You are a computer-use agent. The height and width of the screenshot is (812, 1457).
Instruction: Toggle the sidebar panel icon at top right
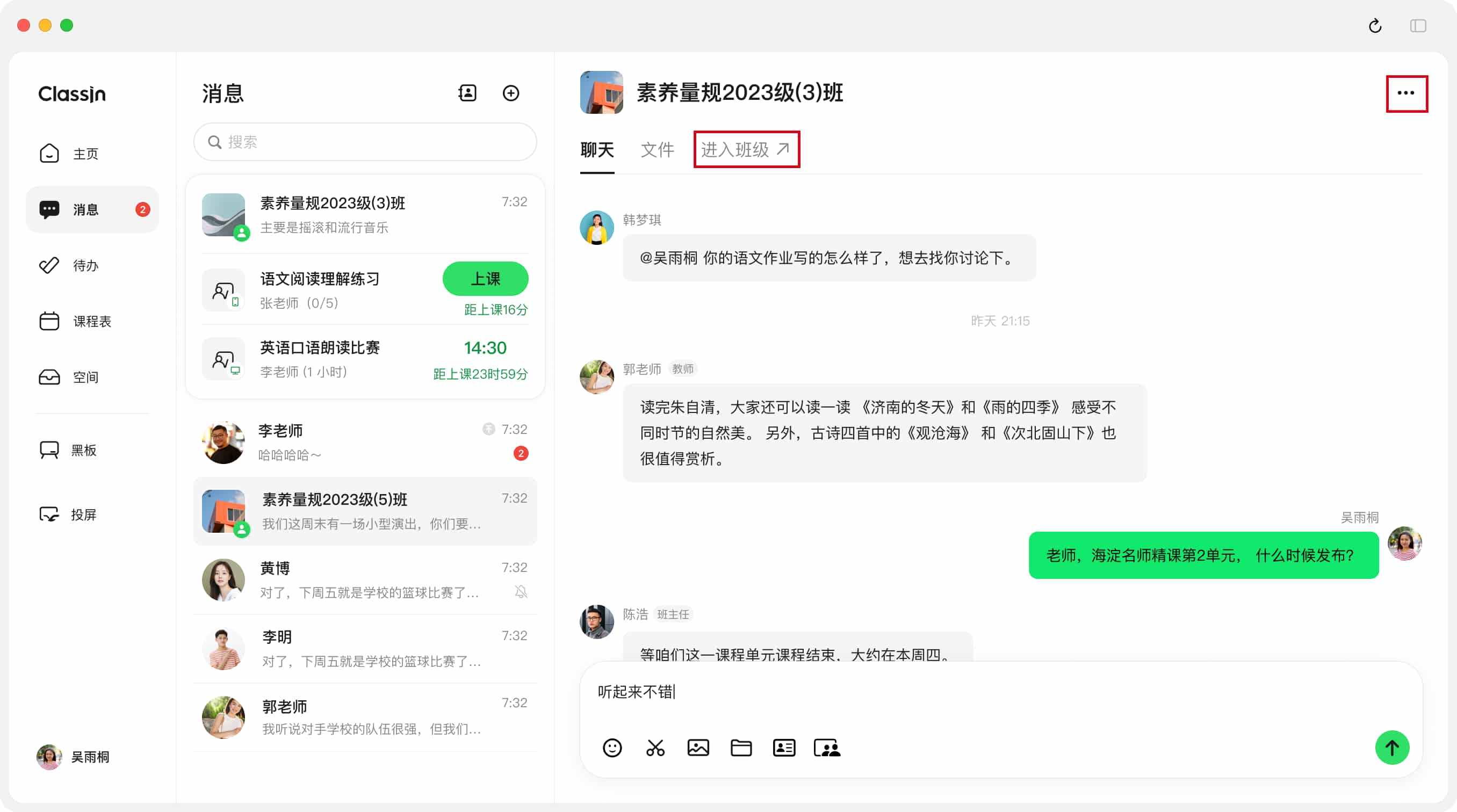point(1417,26)
